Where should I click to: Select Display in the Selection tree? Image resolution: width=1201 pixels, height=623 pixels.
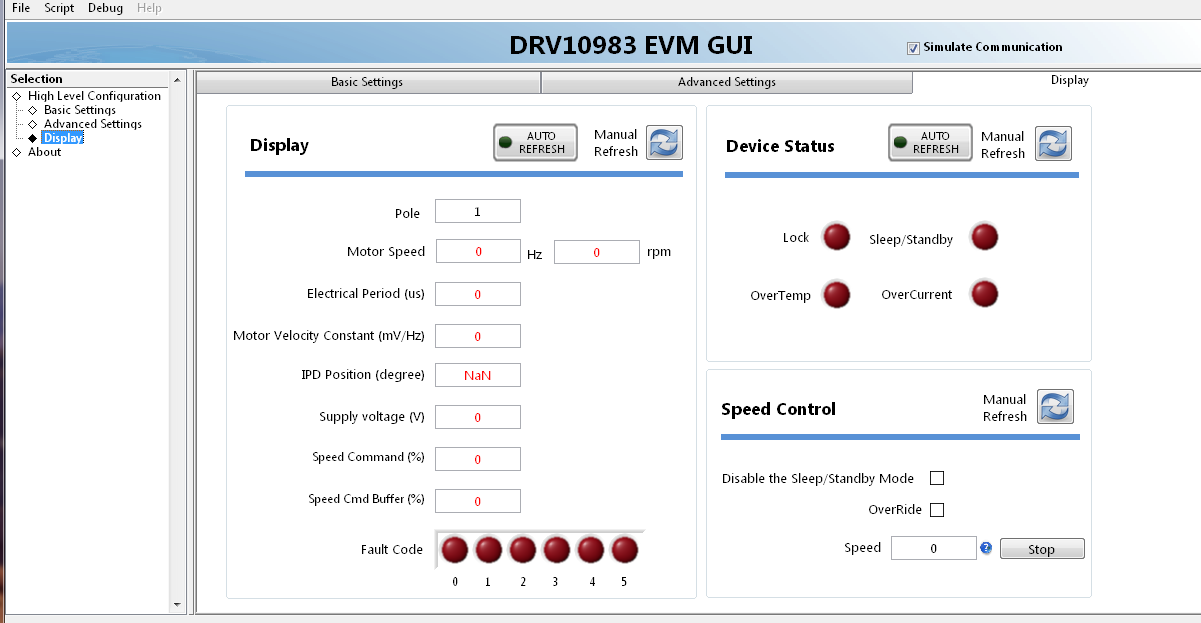[x=63, y=138]
